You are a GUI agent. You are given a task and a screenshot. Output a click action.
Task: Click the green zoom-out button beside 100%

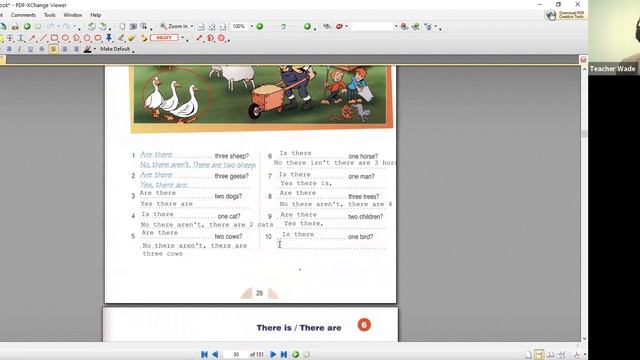point(260,27)
